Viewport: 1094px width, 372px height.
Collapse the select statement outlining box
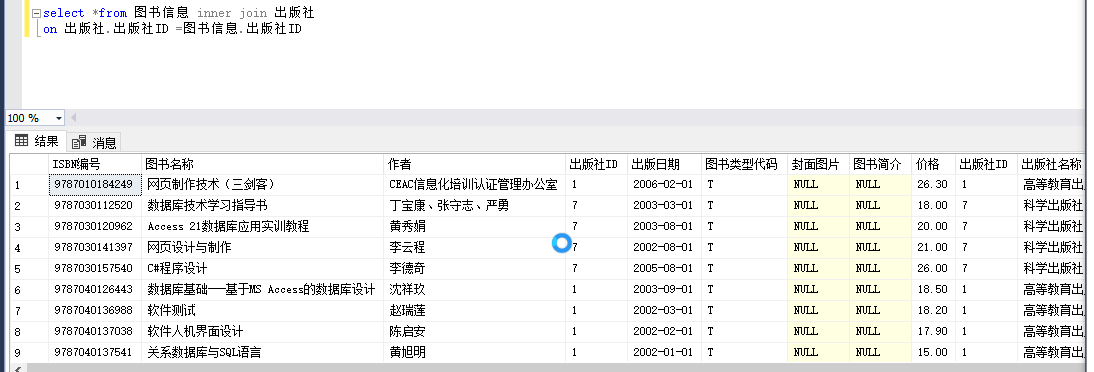[36, 13]
